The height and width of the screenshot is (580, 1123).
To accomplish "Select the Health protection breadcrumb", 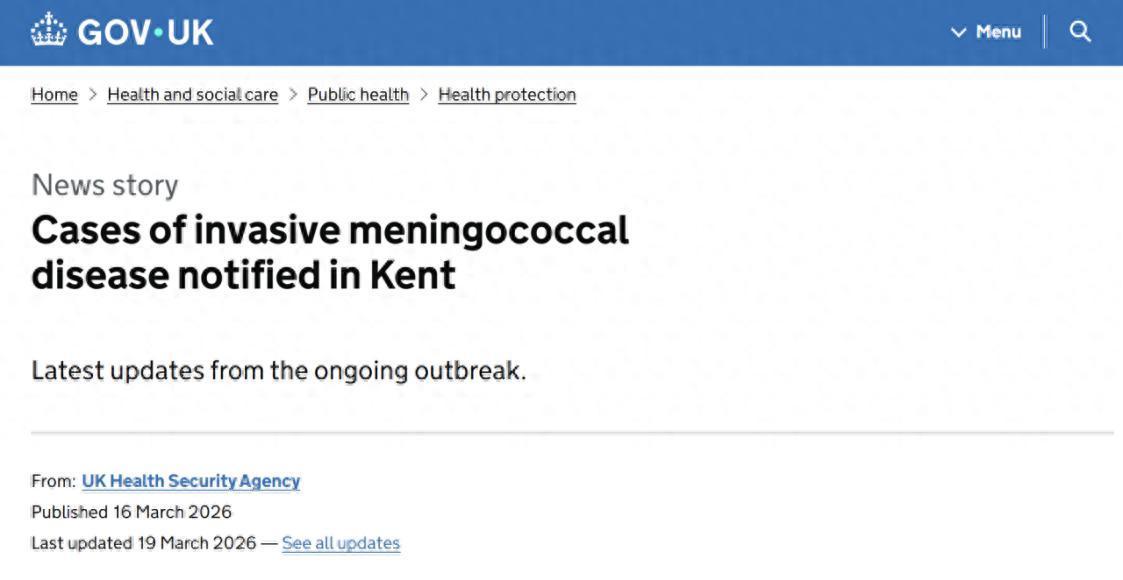I will click(x=507, y=95).
